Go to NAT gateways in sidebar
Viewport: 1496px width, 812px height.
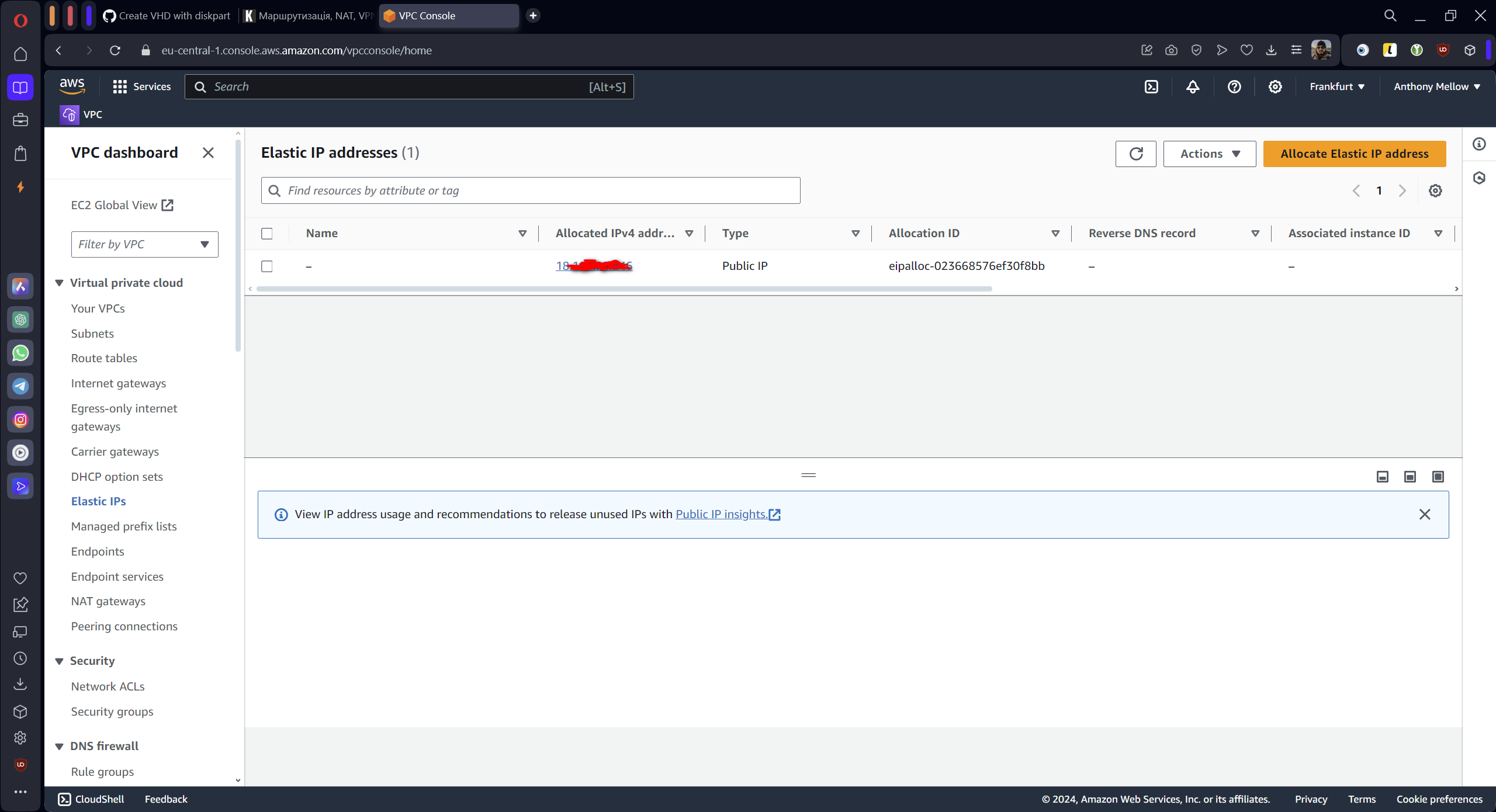click(108, 601)
